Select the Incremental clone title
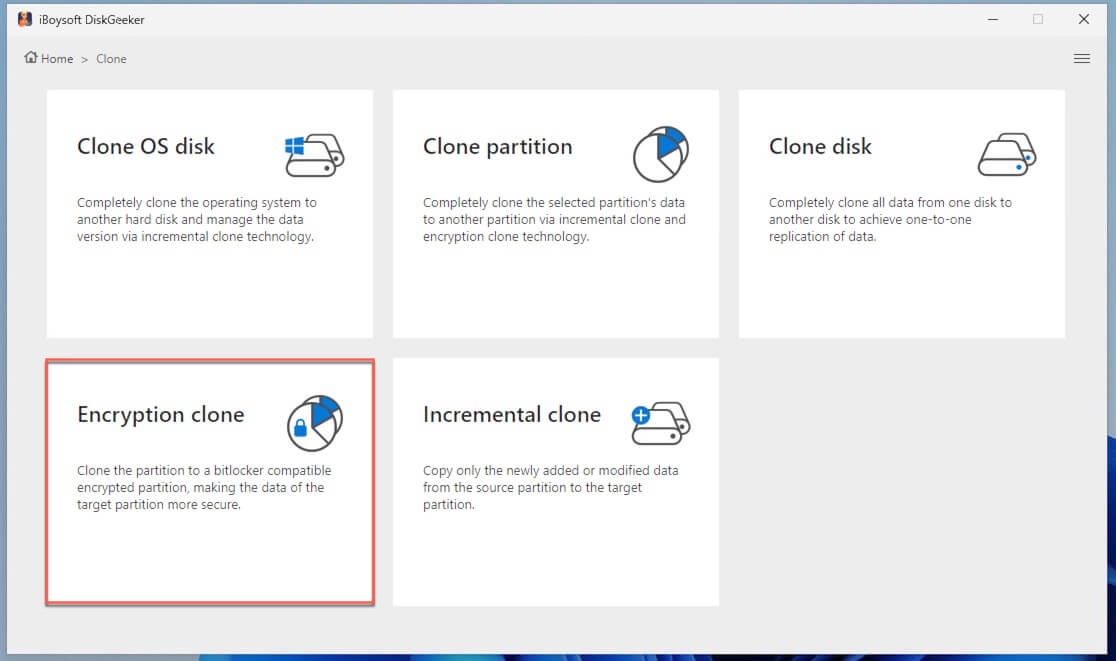Viewport: 1116px width, 661px height. pos(512,414)
